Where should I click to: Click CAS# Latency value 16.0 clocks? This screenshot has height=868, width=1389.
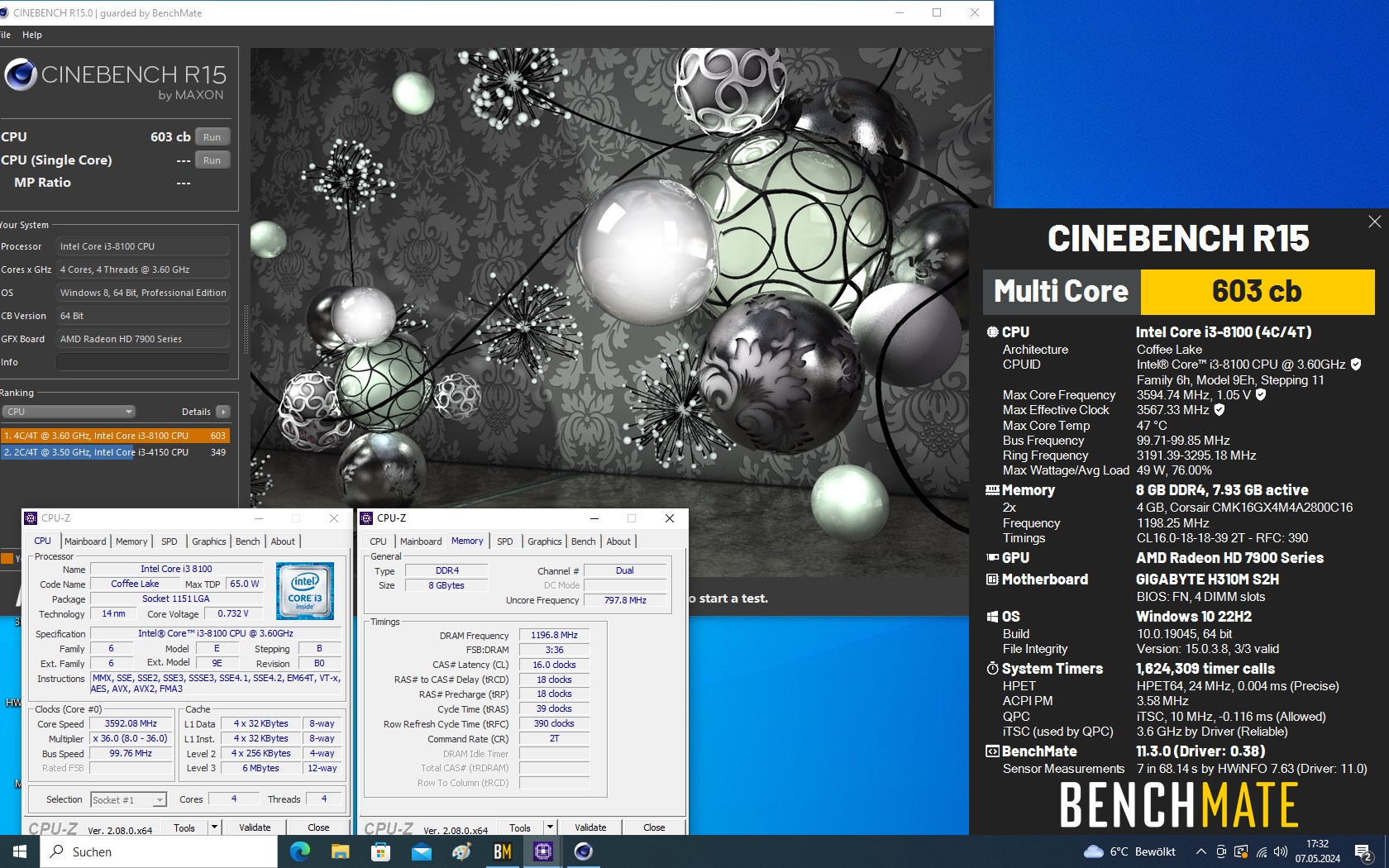pyautogui.click(x=554, y=665)
